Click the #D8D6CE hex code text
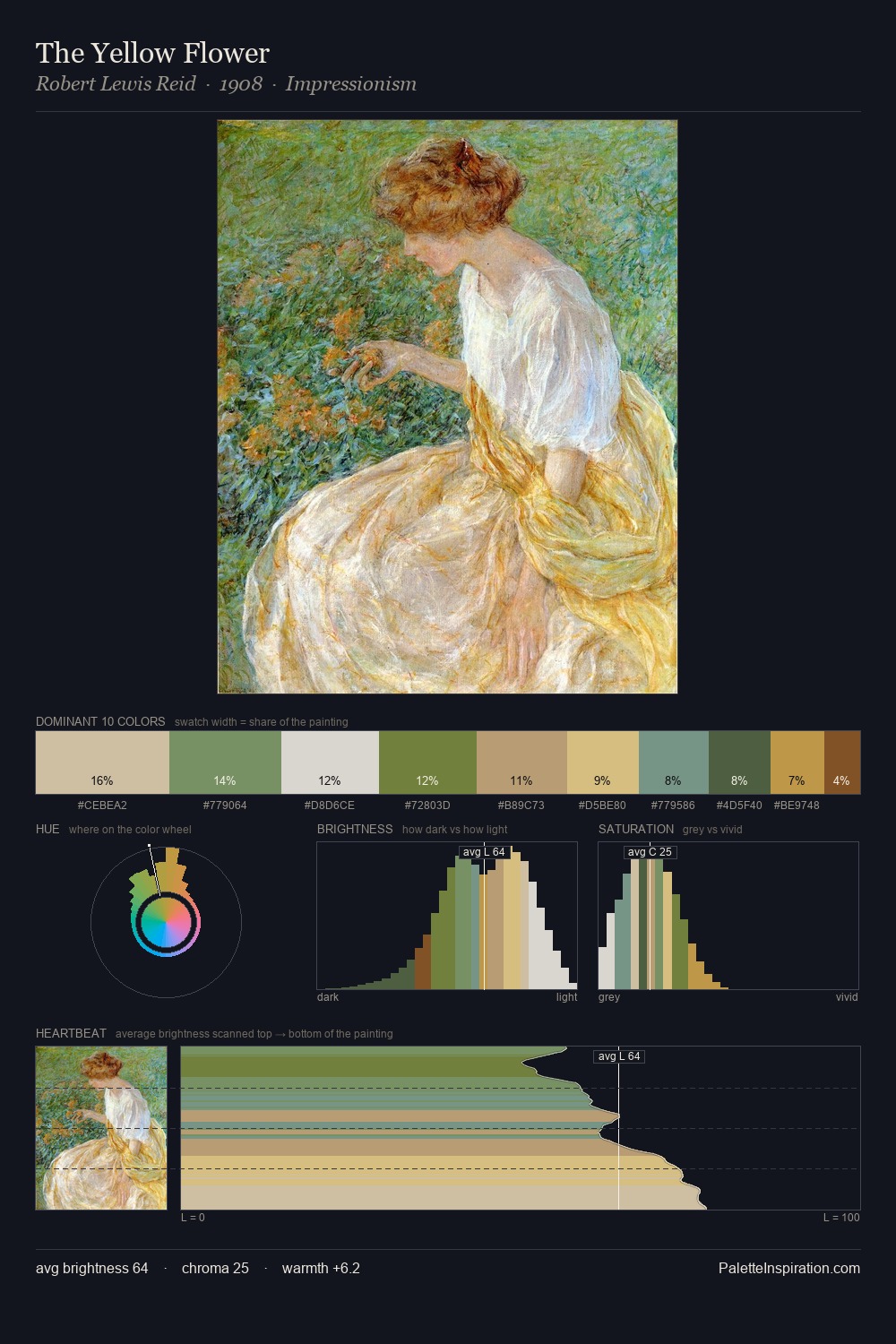 coord(330,806)
